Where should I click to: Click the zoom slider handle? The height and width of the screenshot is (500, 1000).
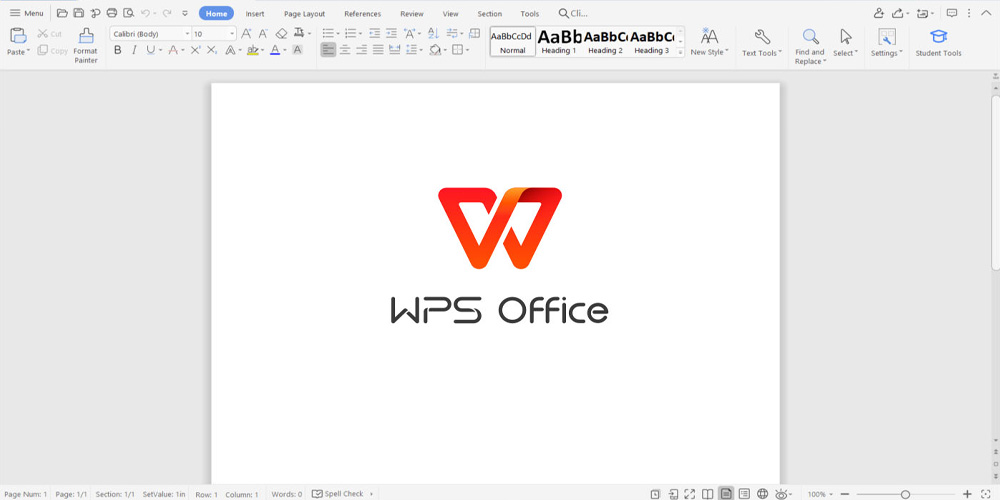point(905,494)
